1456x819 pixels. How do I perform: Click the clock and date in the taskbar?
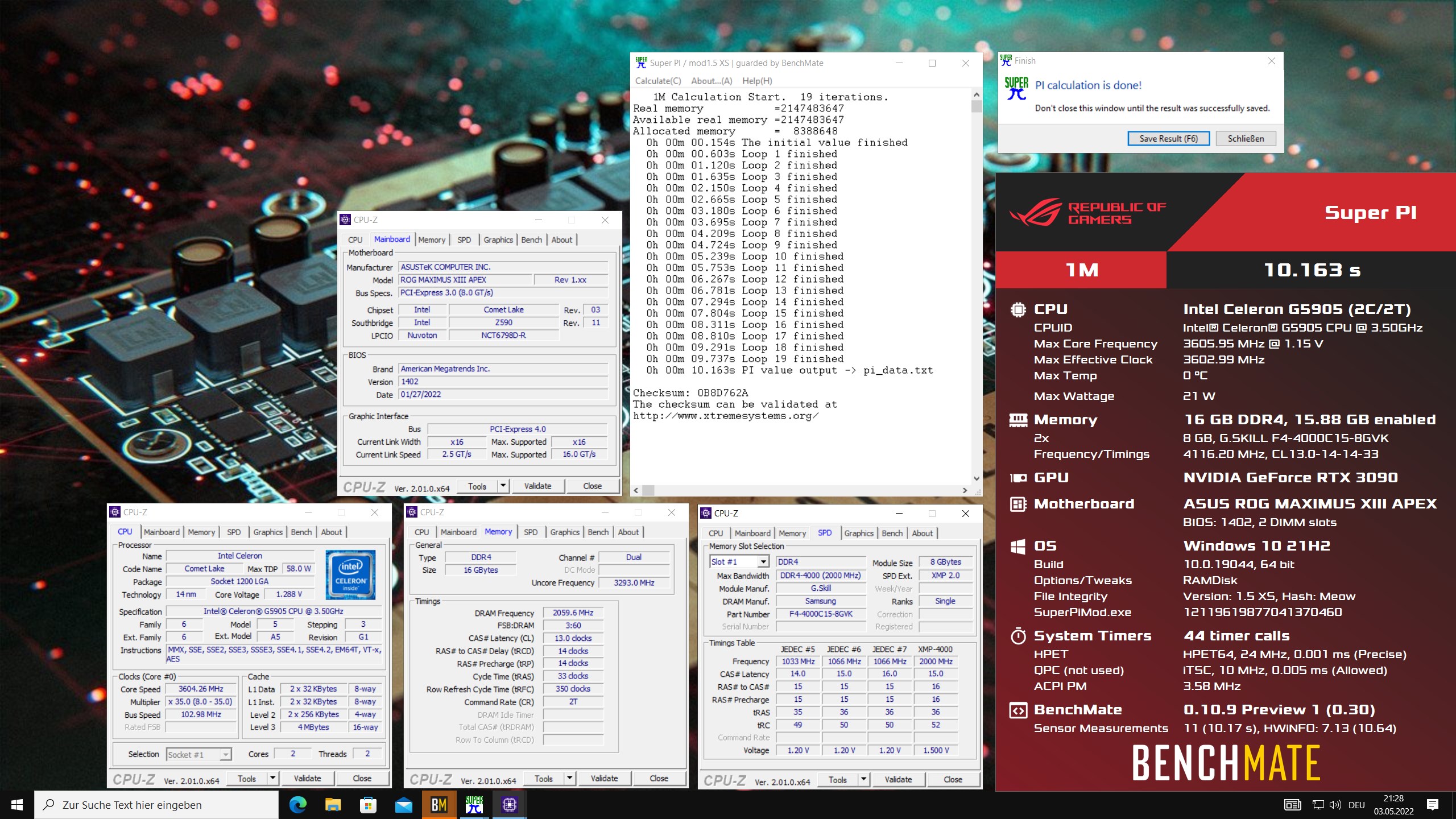(1393, 805)
